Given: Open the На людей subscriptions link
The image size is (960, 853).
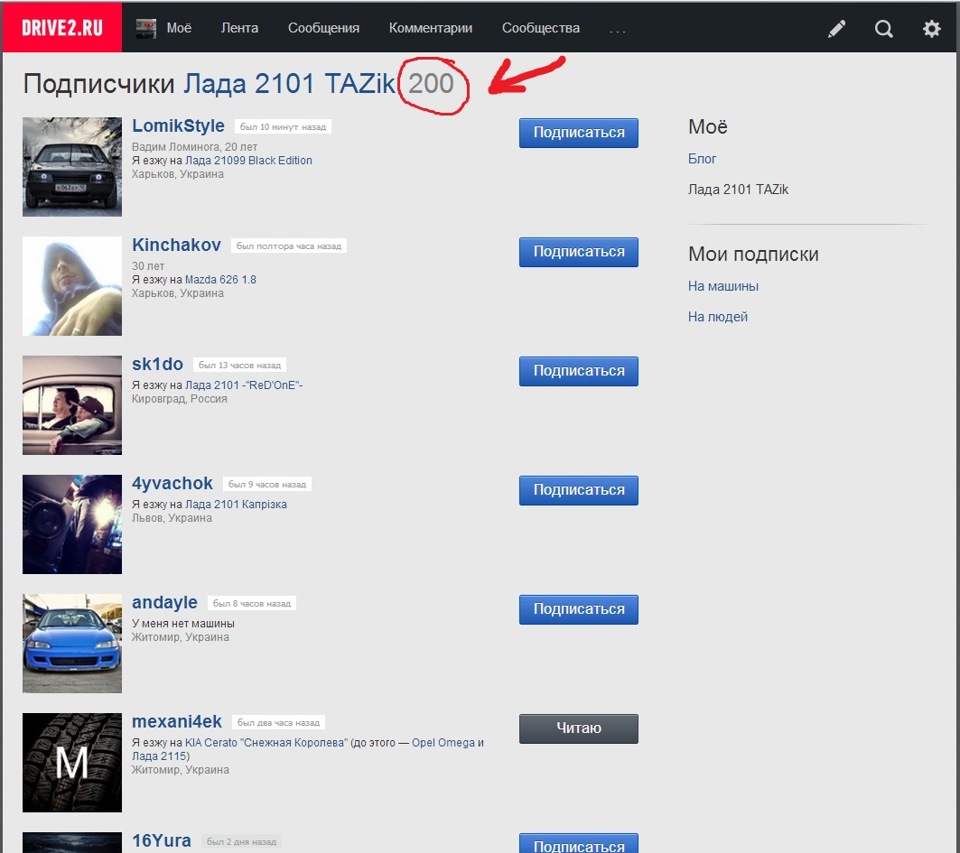Looking at the screenshot, I should tap(718, 317).
